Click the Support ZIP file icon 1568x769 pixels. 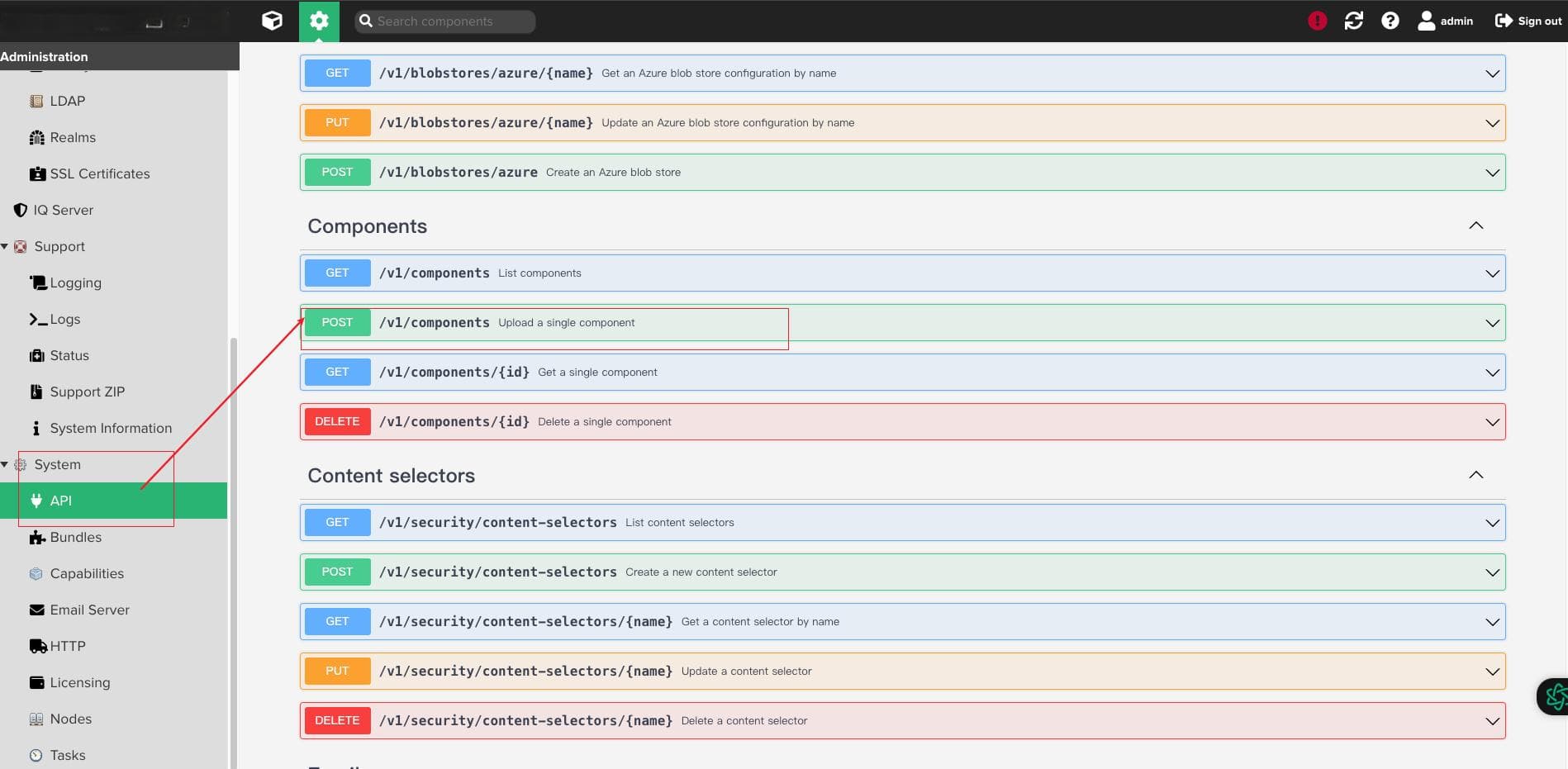pos(36,392)
